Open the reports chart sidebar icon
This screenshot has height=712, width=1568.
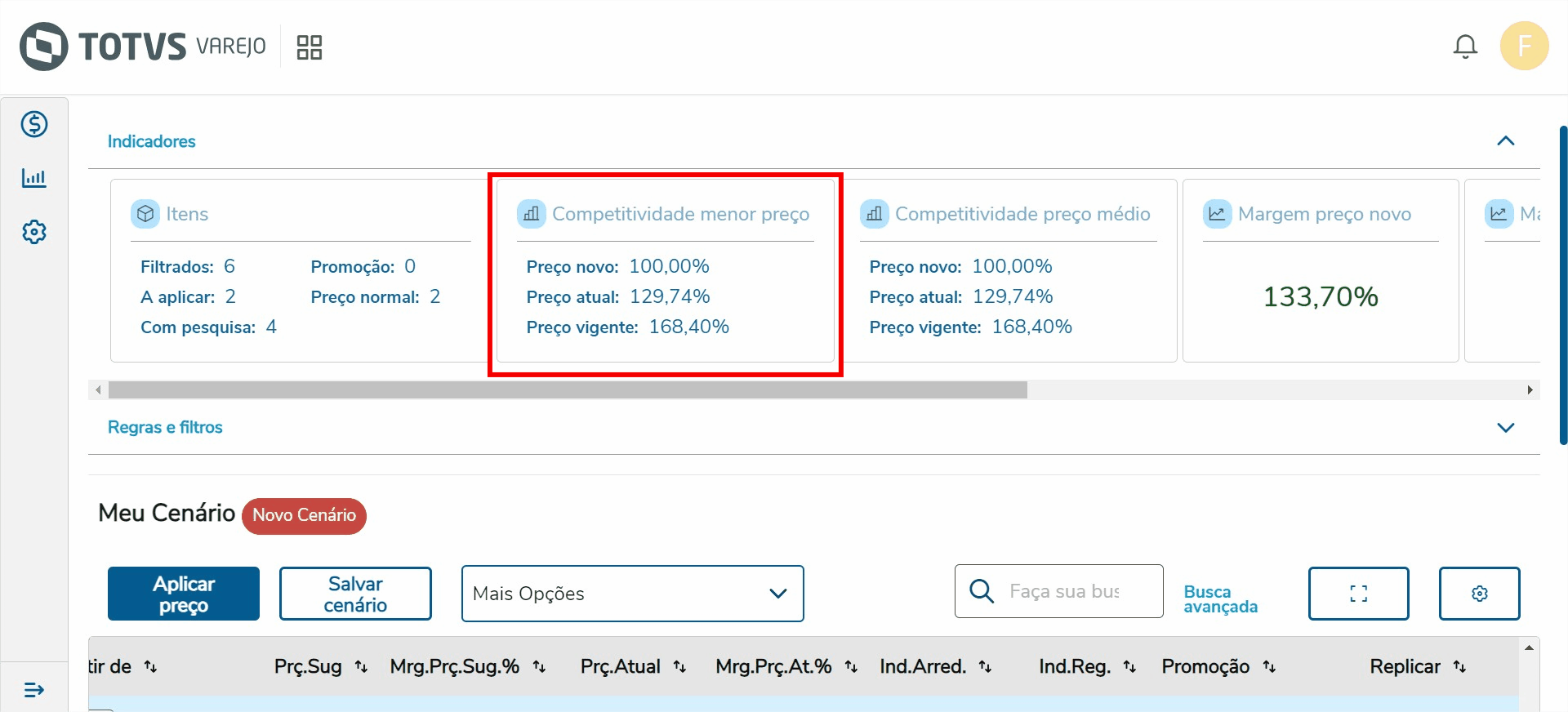(x=34, y=178)
